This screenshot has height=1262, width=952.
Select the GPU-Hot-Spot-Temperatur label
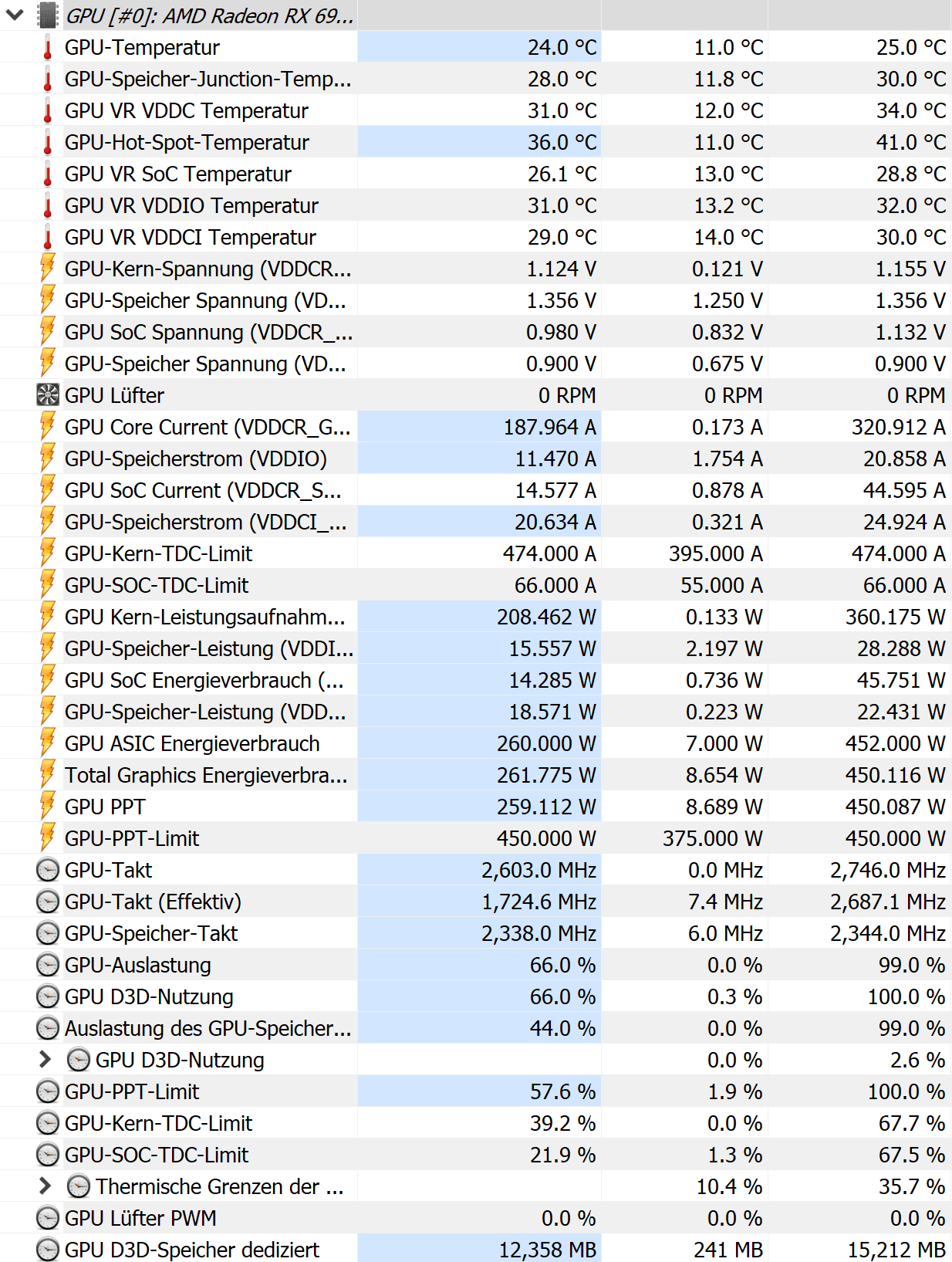coord(187,143)
